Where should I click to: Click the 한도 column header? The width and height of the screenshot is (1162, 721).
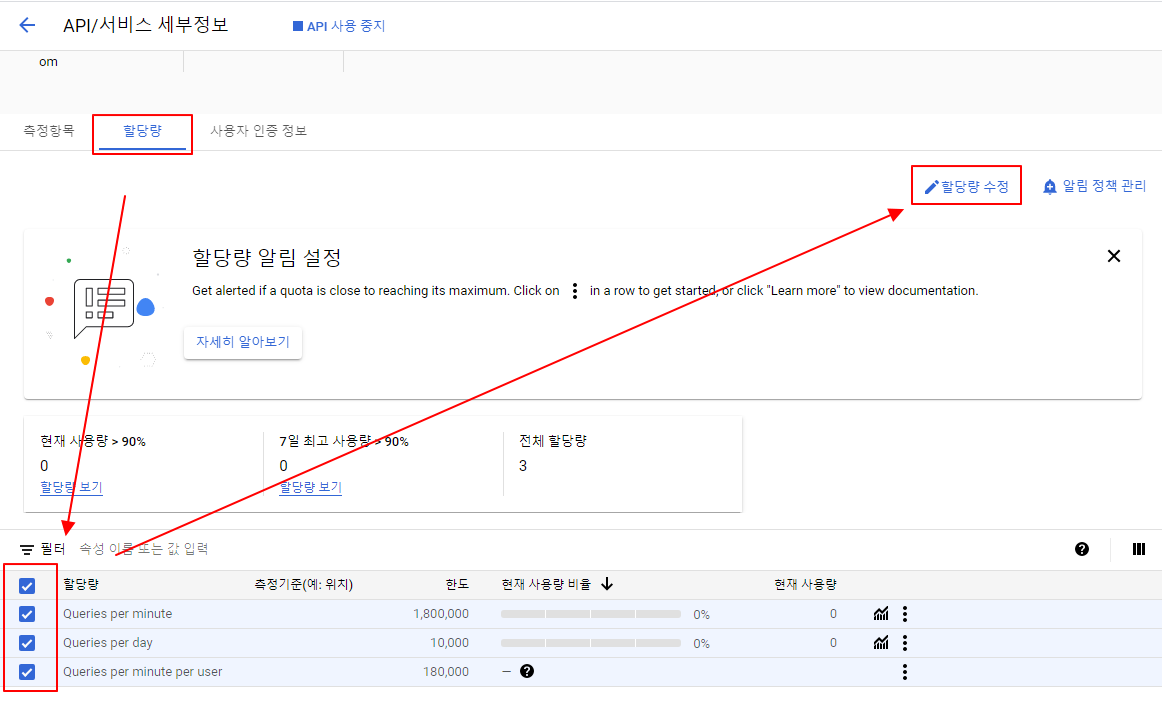pos(457,585)
